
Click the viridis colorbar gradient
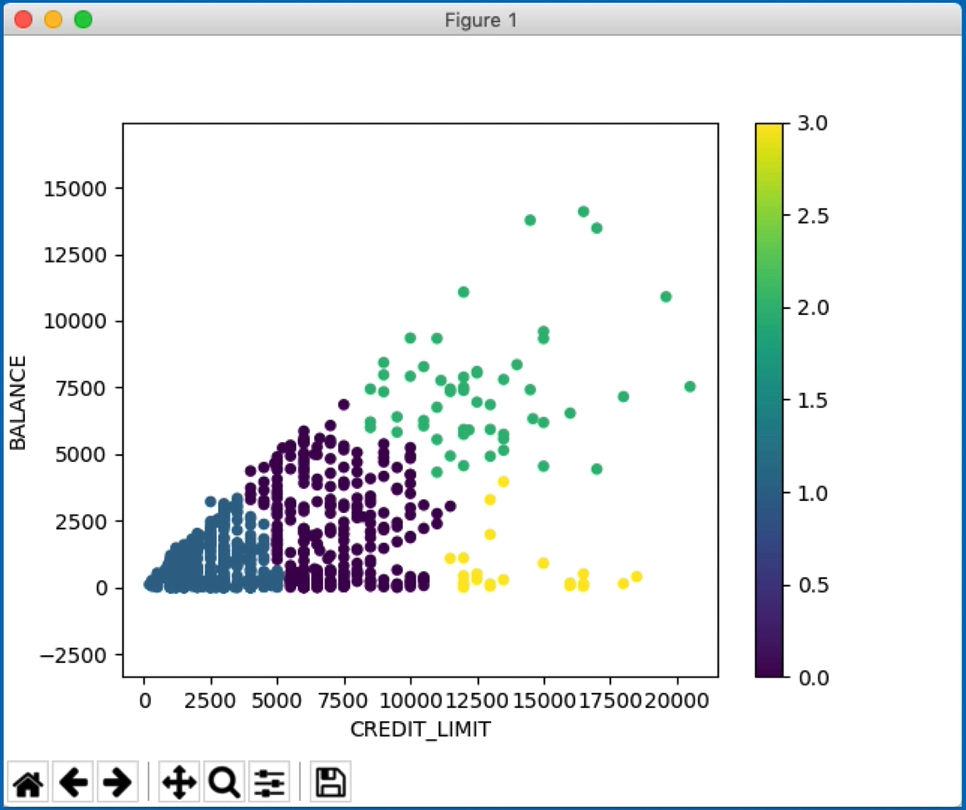click(769, 400)
